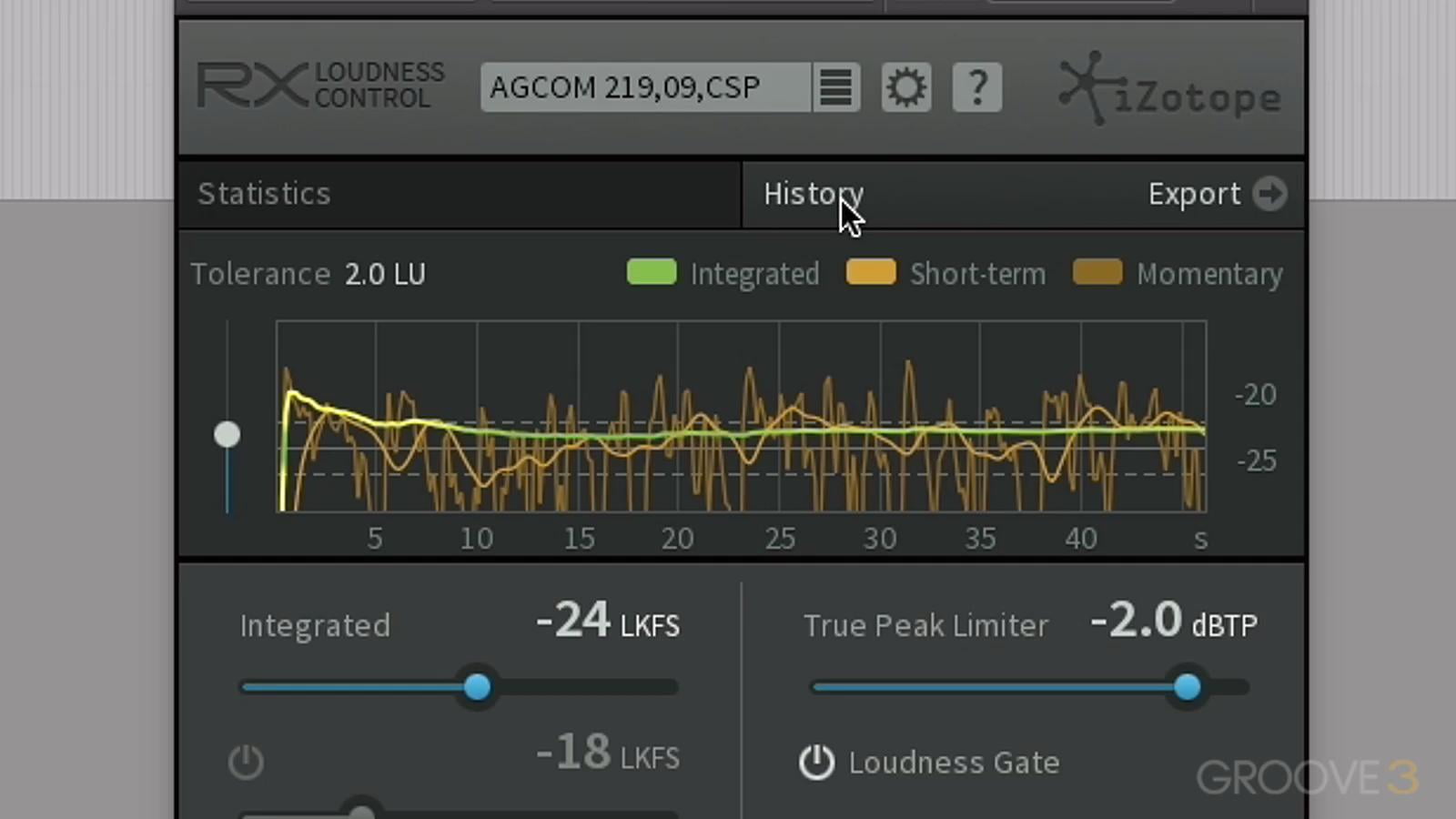Click the Export button label

pyautogui.click(x=1194, y=194)
